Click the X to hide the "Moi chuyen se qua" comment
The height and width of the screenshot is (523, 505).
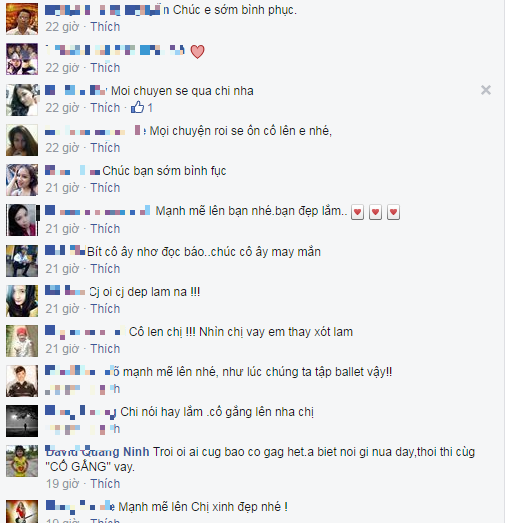point(486,90)
